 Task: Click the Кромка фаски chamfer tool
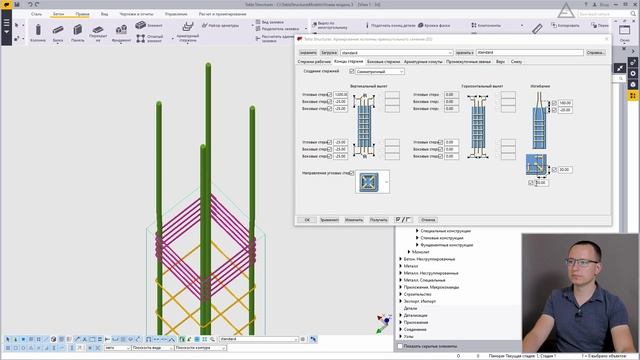[x=434, y=25]
